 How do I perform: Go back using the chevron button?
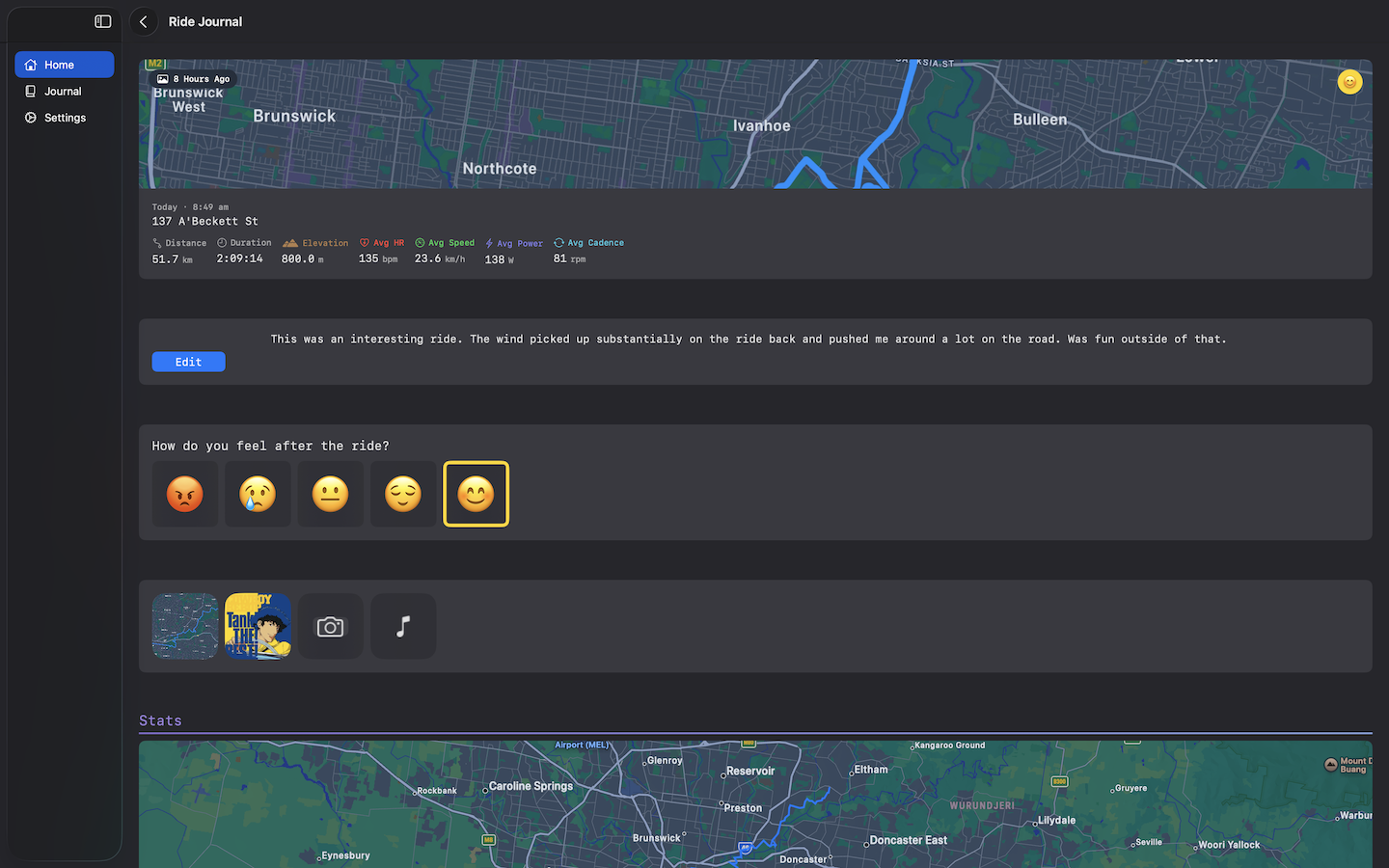tap(144, 21)
